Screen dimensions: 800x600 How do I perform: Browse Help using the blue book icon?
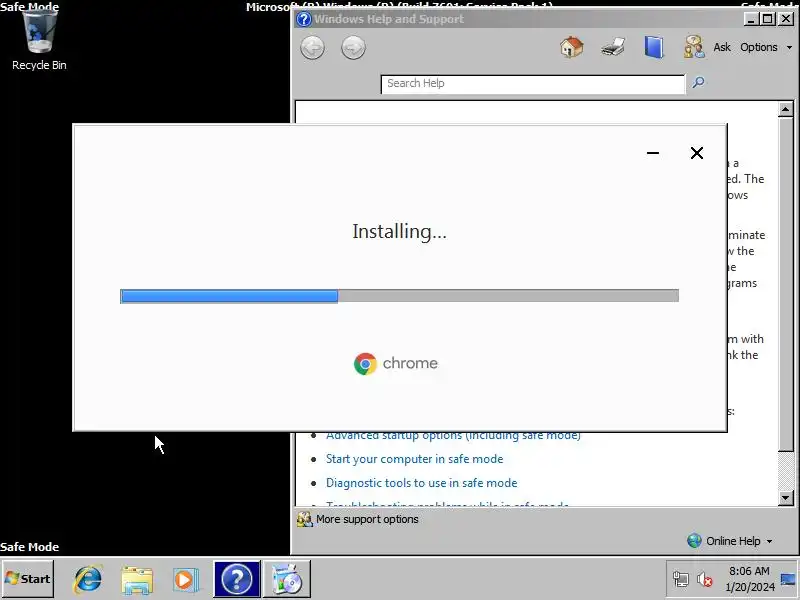pyautogui.click(x=654, y=47)
